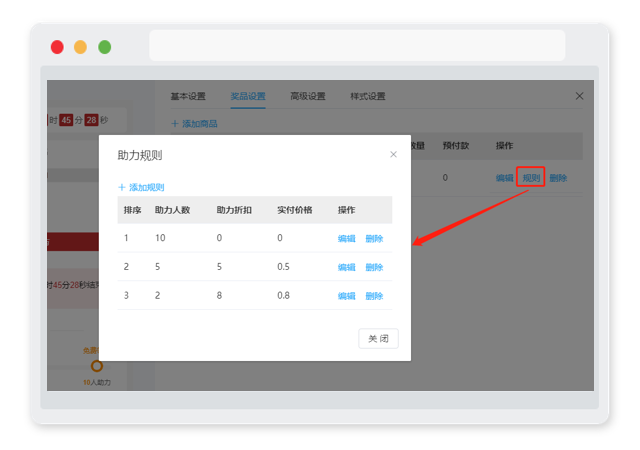The image size is (640, 450).
Task: Edit the third rule priced 0.8
Action: click(347, 296)
